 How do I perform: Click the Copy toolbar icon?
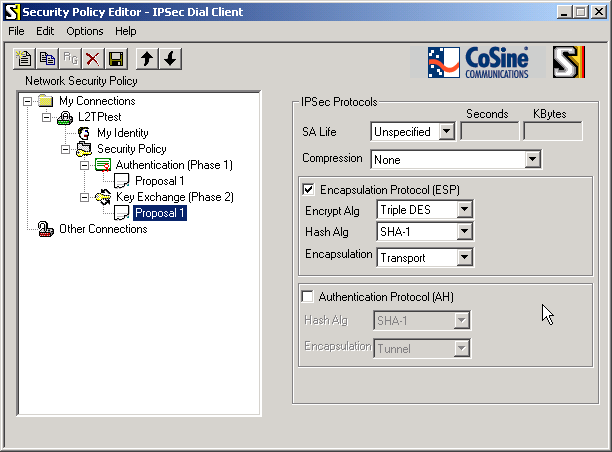[x=47, y=59]
